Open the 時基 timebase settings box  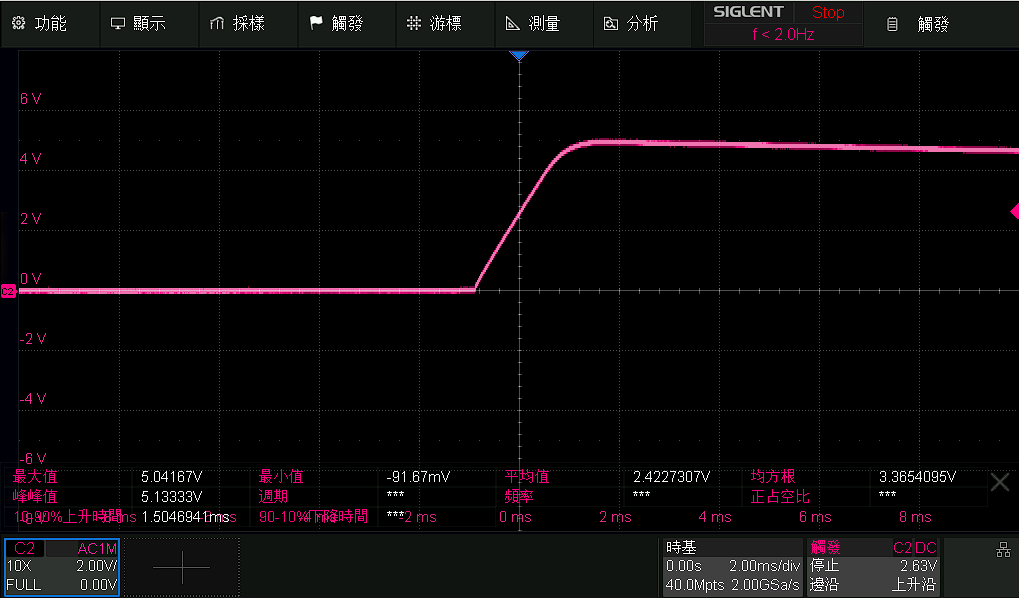(731, 566)
